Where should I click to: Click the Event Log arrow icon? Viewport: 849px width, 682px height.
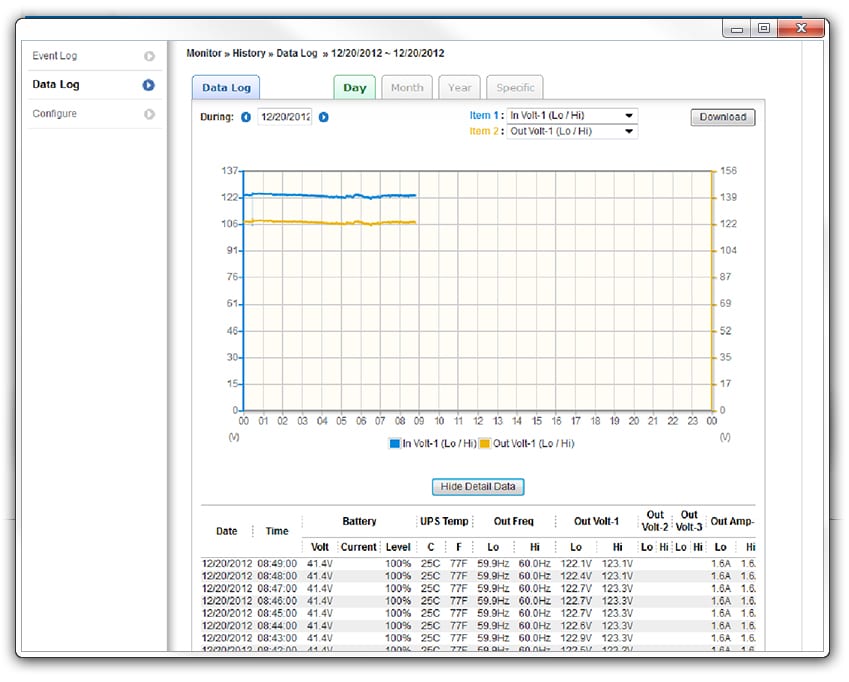click(149, 56)
